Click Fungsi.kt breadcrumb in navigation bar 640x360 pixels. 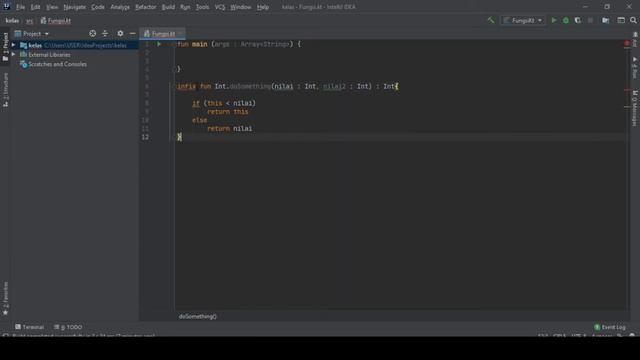(x=56, y=20)
